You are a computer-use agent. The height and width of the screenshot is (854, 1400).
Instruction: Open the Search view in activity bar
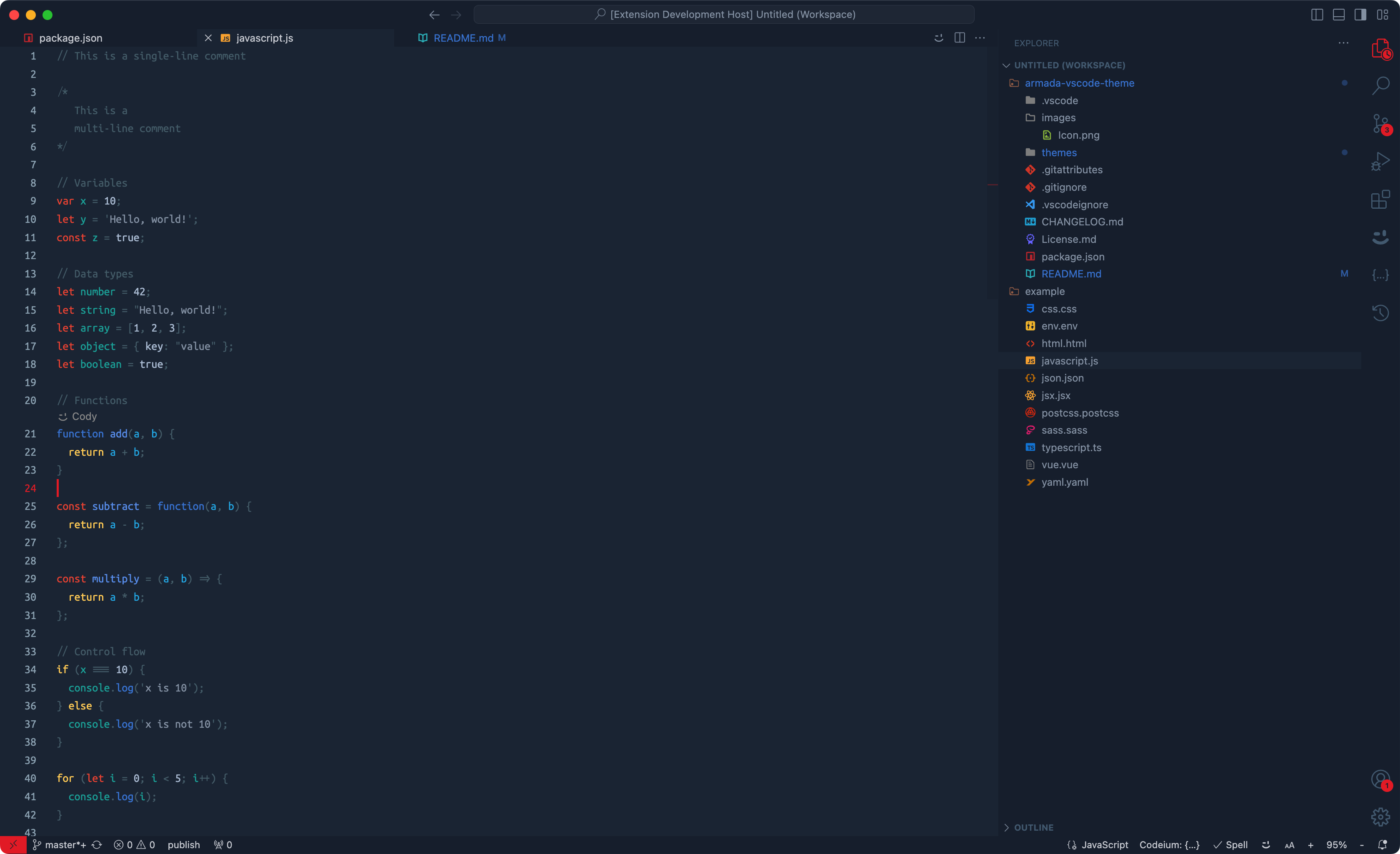[1380, 86]
